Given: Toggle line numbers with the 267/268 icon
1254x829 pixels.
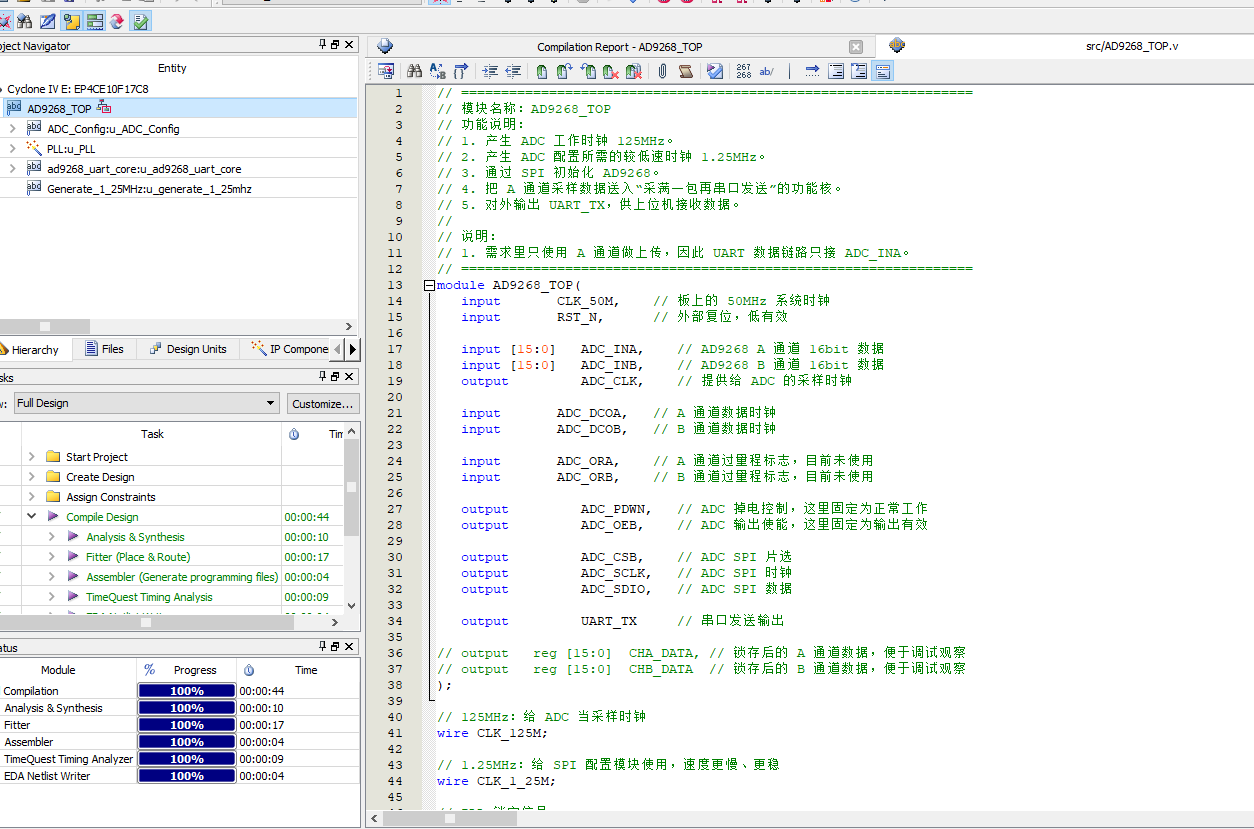Looking at the screenshot, I should [744, 71].
